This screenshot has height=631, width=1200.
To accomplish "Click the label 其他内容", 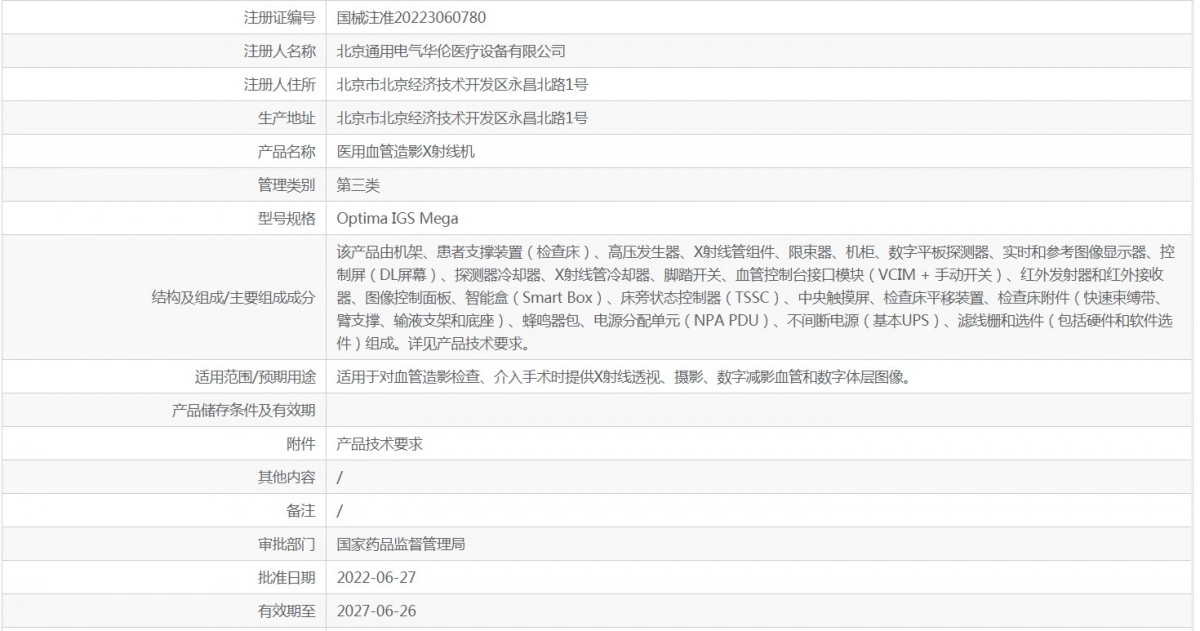I will [x=286, y=477].
